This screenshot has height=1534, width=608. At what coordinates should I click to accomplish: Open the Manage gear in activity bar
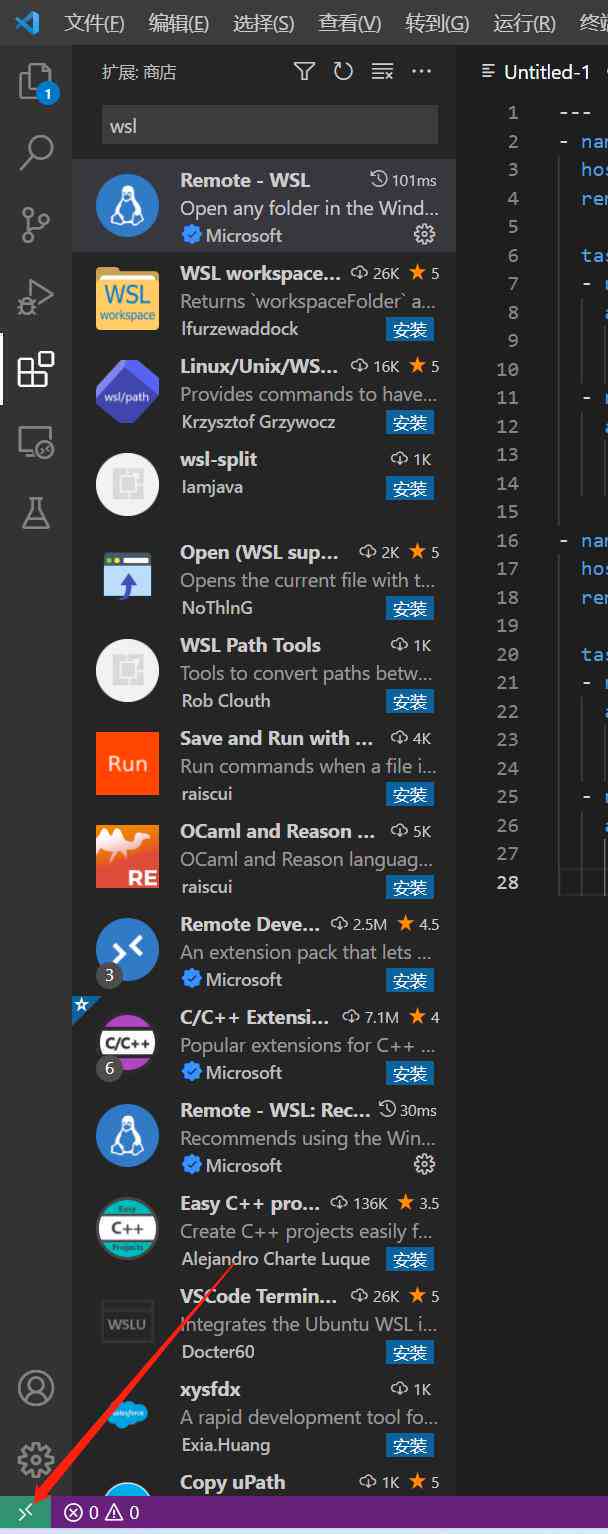[x=36, y=1460]
